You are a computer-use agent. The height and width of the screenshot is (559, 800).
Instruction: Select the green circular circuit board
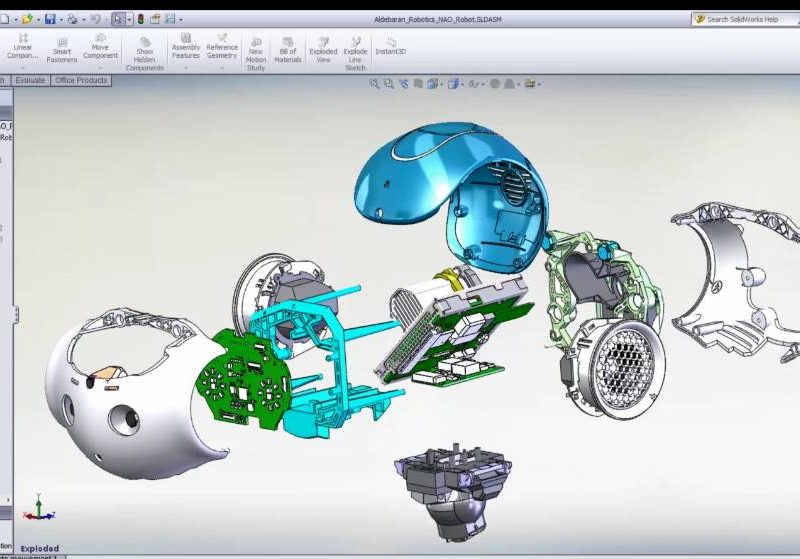click(x=242, y=380)
